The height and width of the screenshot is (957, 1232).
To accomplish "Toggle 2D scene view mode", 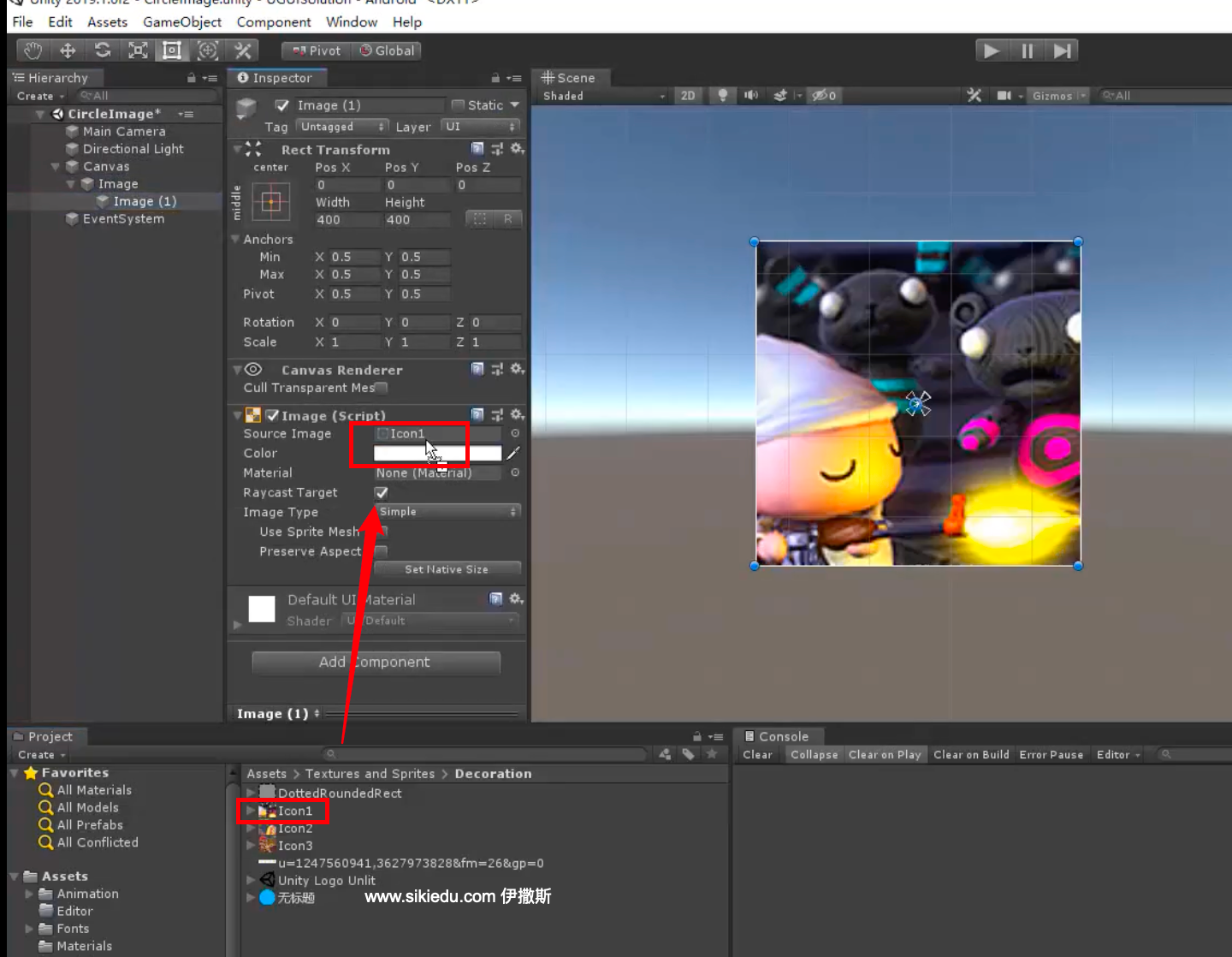I will (x=688, y=96).
